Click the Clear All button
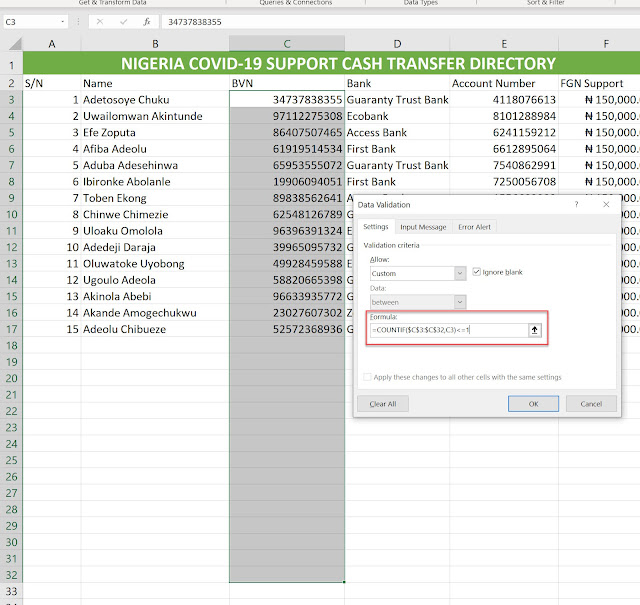 383,404
